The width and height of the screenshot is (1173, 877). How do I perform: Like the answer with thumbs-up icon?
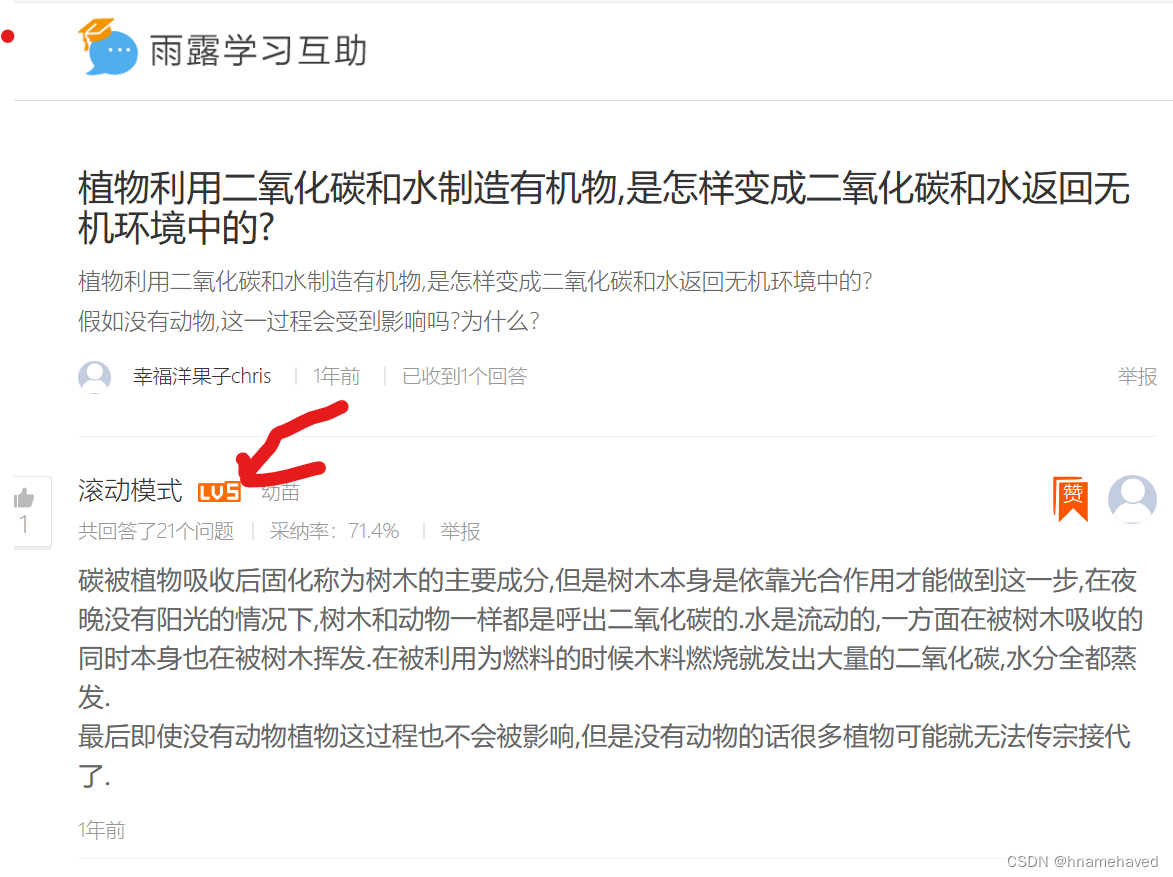coord(24,498)
